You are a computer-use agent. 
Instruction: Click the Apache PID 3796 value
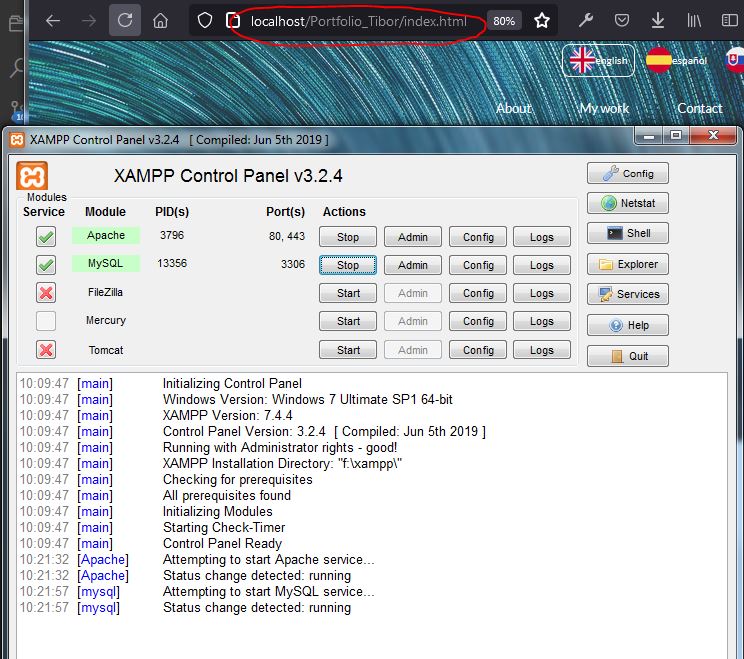172,235
